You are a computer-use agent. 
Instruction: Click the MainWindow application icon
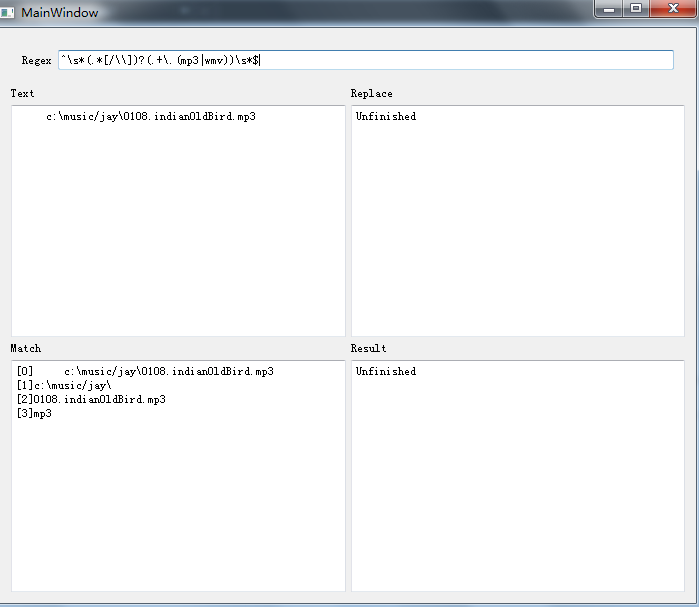click(7, 12)
